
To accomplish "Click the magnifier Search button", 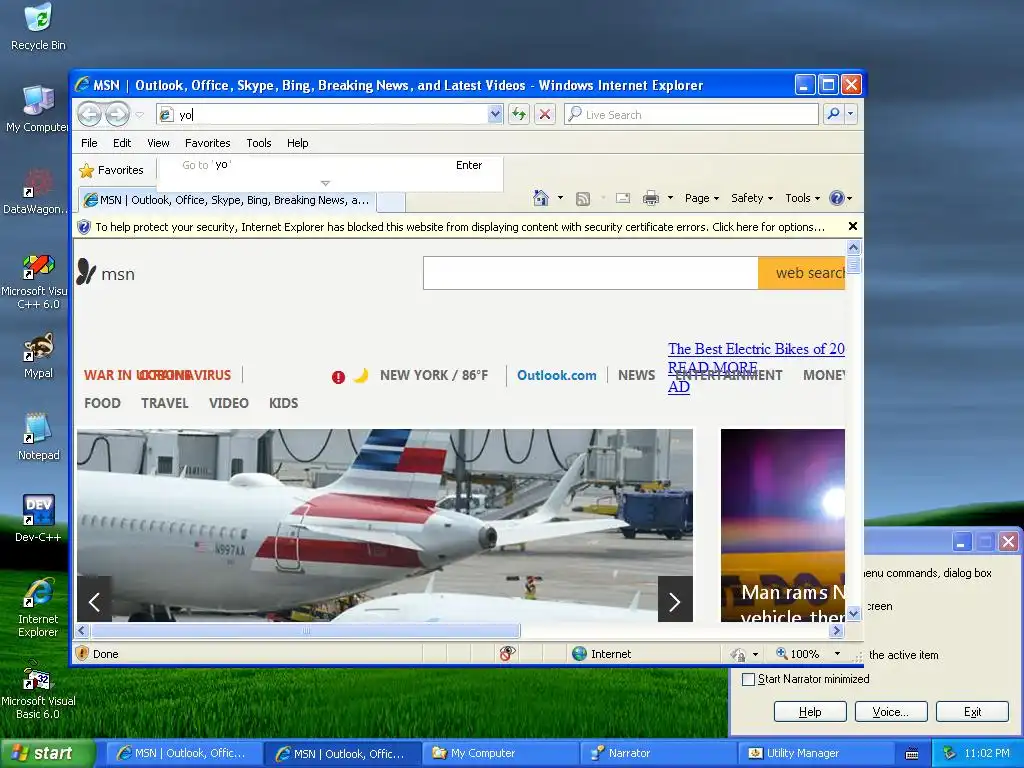I will pos(833,114).
